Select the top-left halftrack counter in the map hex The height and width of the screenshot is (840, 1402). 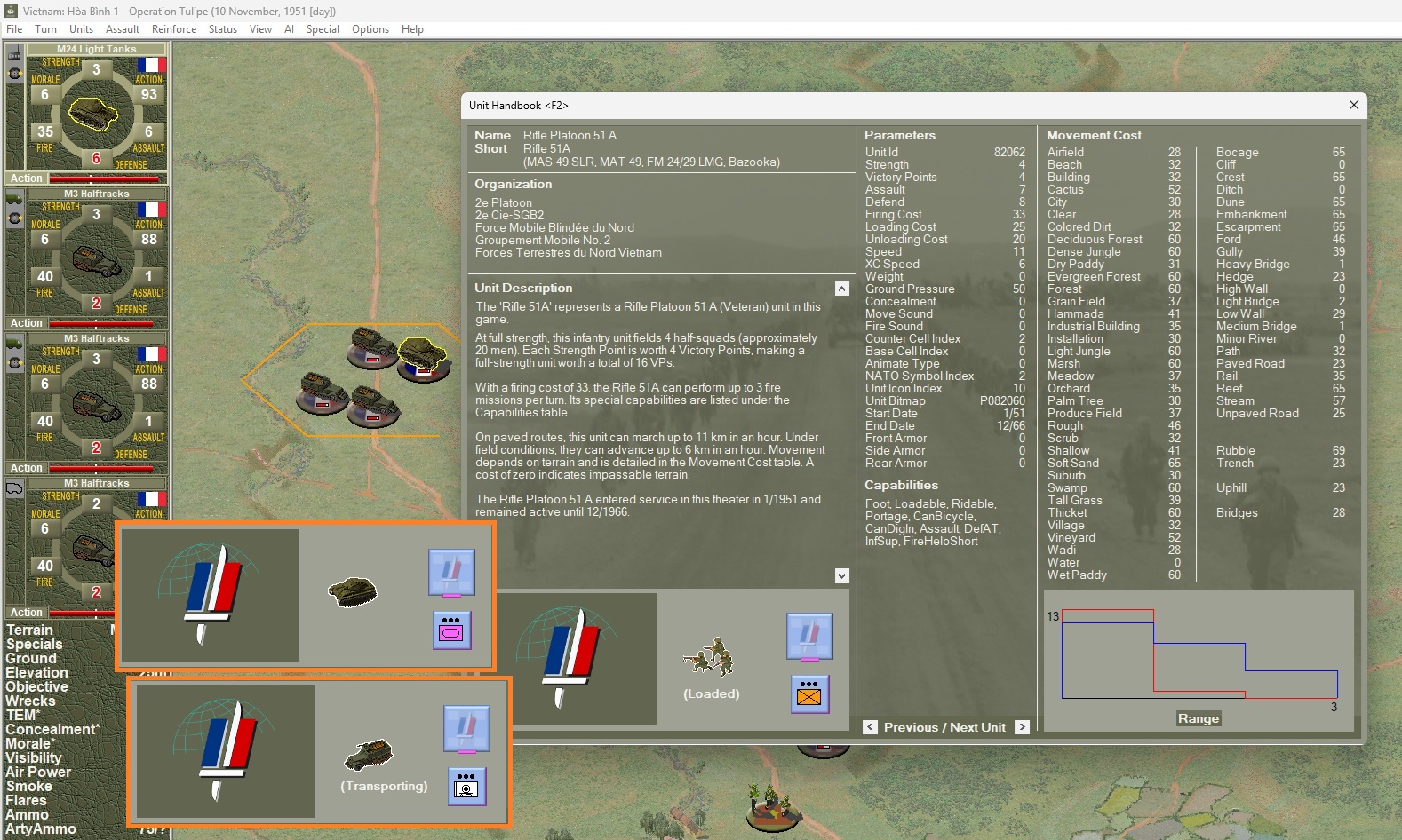pos(372,347)
